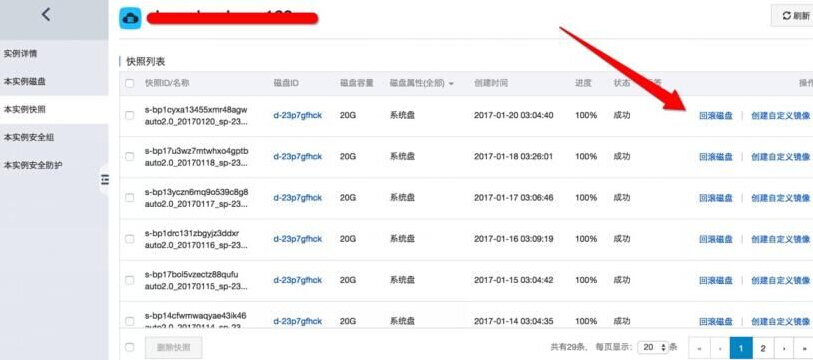Go to next page with › button
This screenshot has width=813, height=360.
[x=784, y=348]
